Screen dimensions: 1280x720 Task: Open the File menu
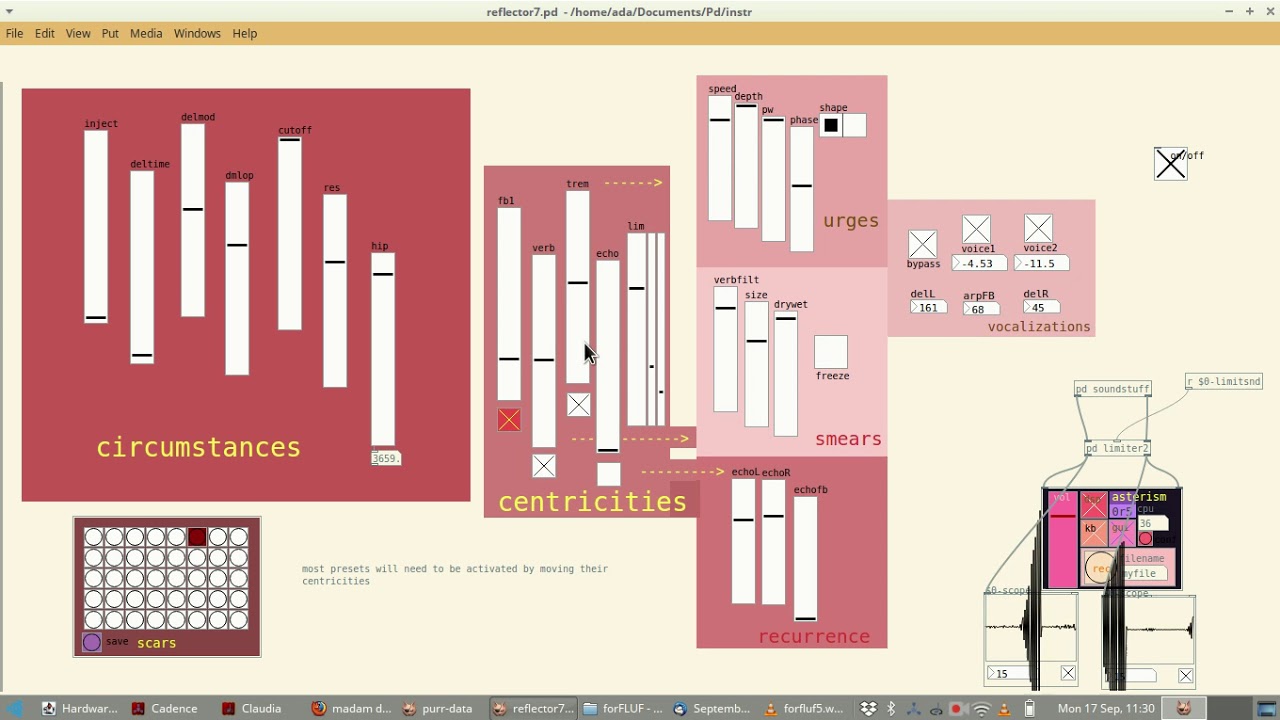14,33
